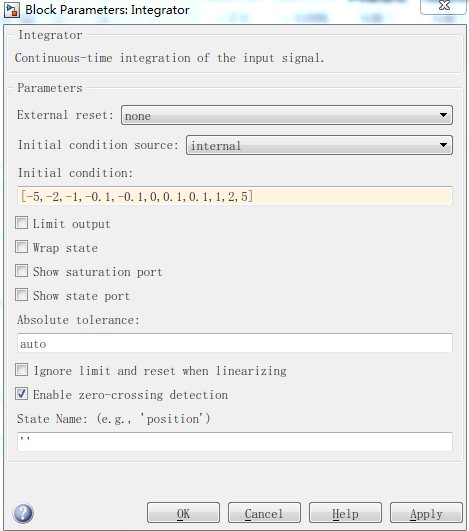Click the Simulink block icon in title bar
Image resolution: width=469 pixels, height=531 pixels.
coord(12,10)
